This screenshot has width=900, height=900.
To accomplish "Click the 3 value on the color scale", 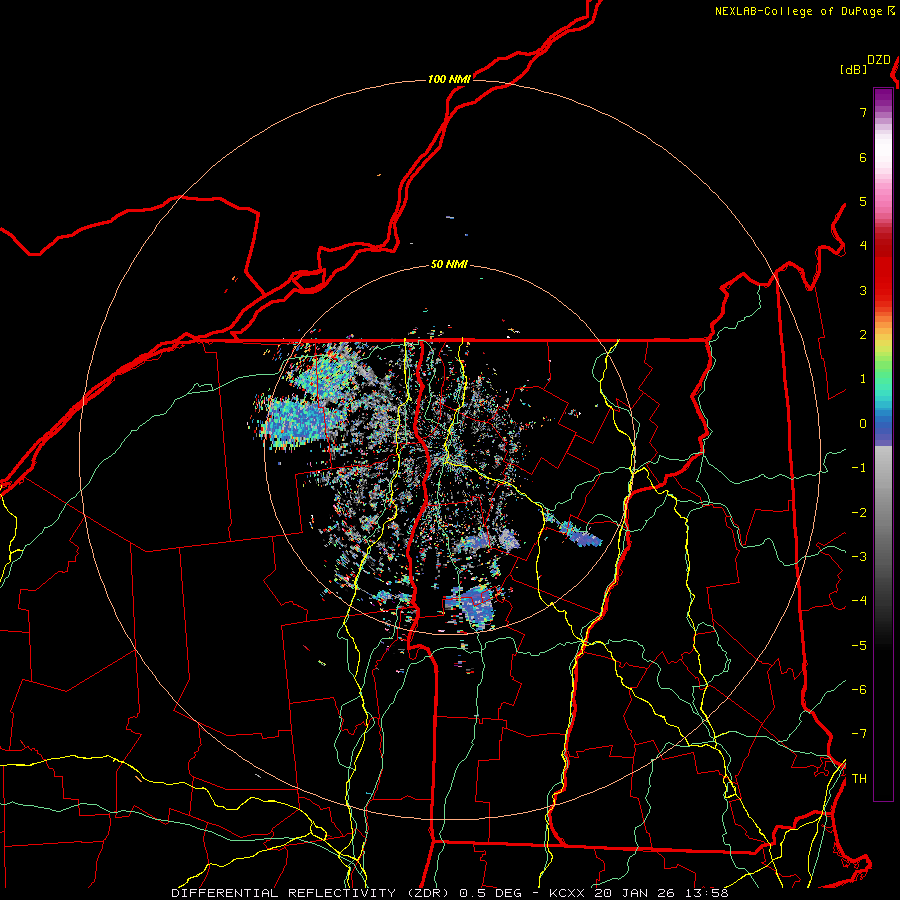I will point(863,290).
